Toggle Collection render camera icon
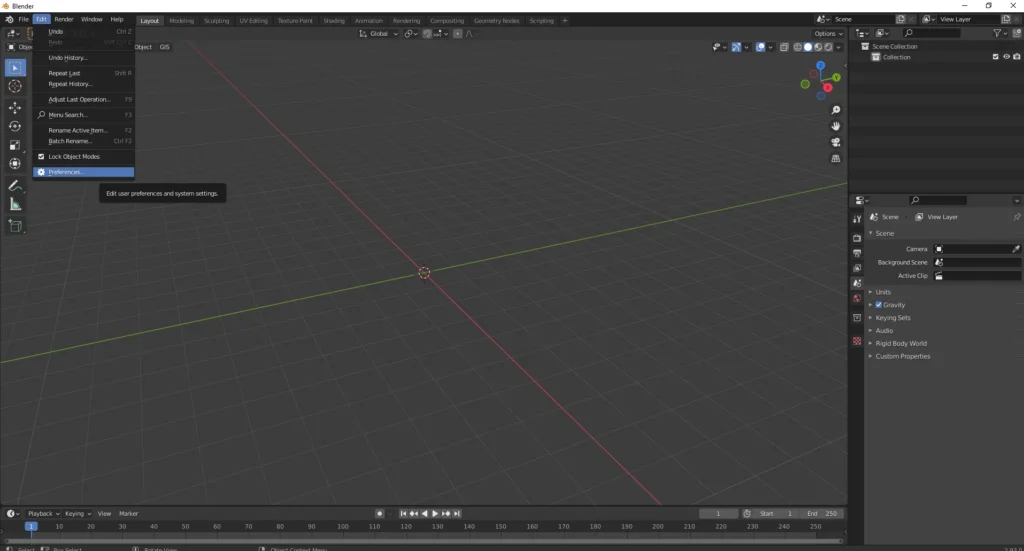Viewport: 1024px width, 551px height. pos(1016,57)
